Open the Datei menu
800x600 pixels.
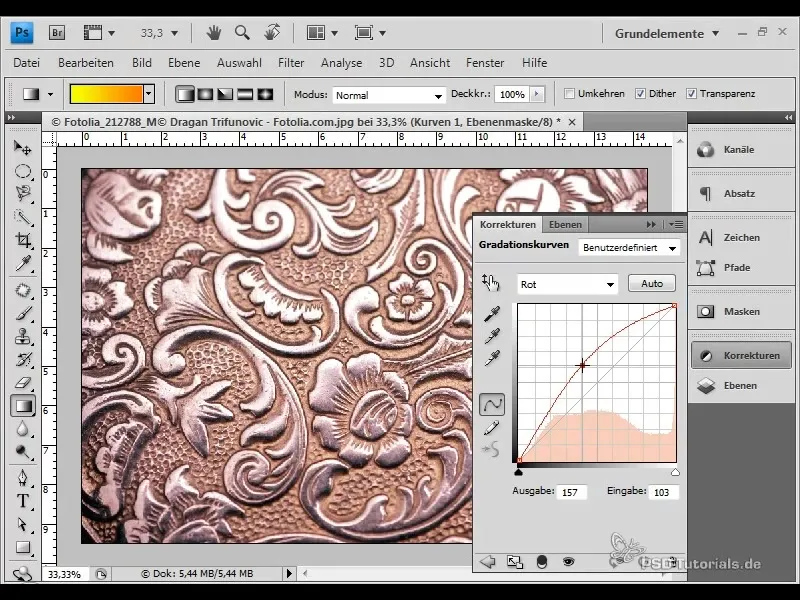click(27, 63)
